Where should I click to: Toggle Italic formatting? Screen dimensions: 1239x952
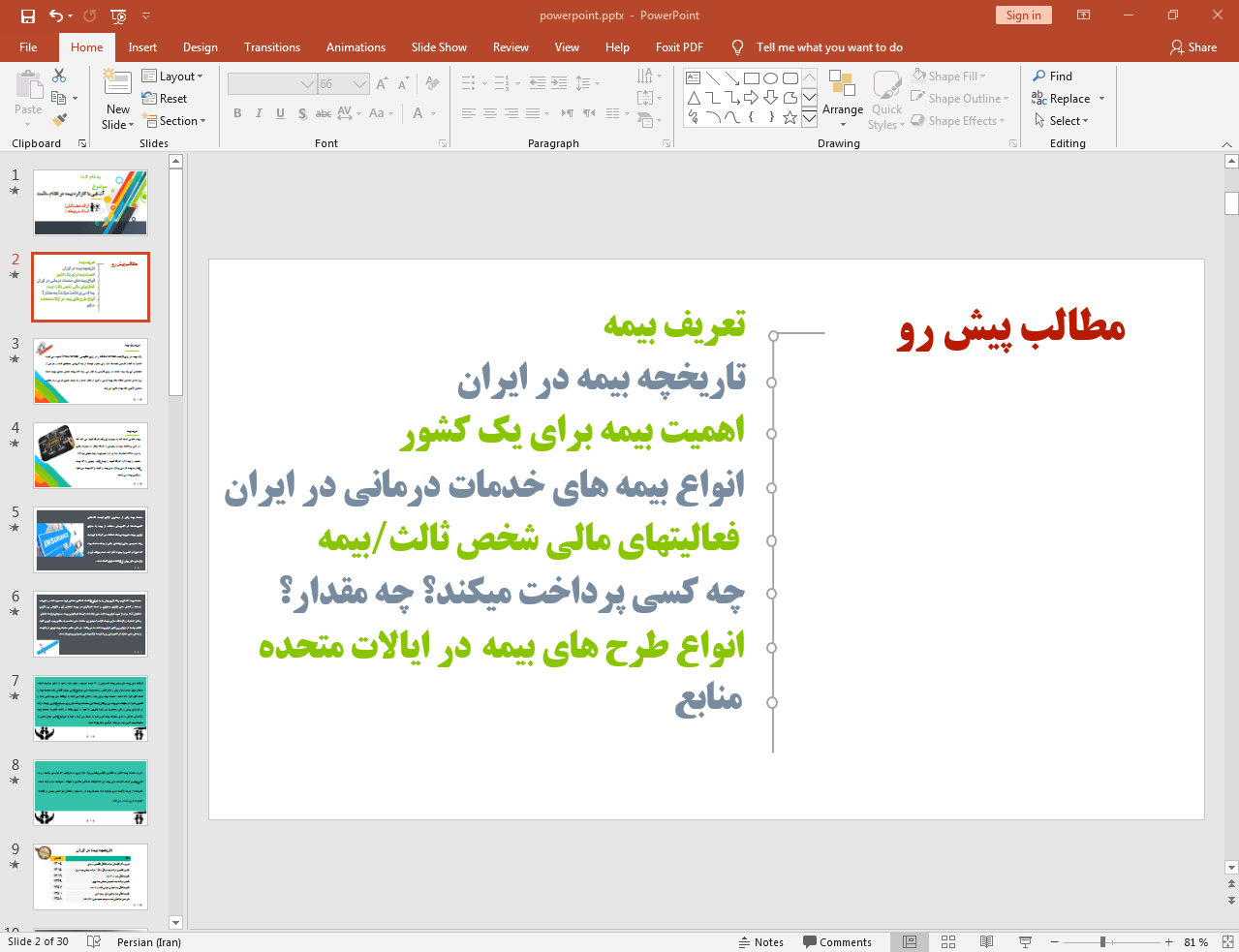point(259,113)
